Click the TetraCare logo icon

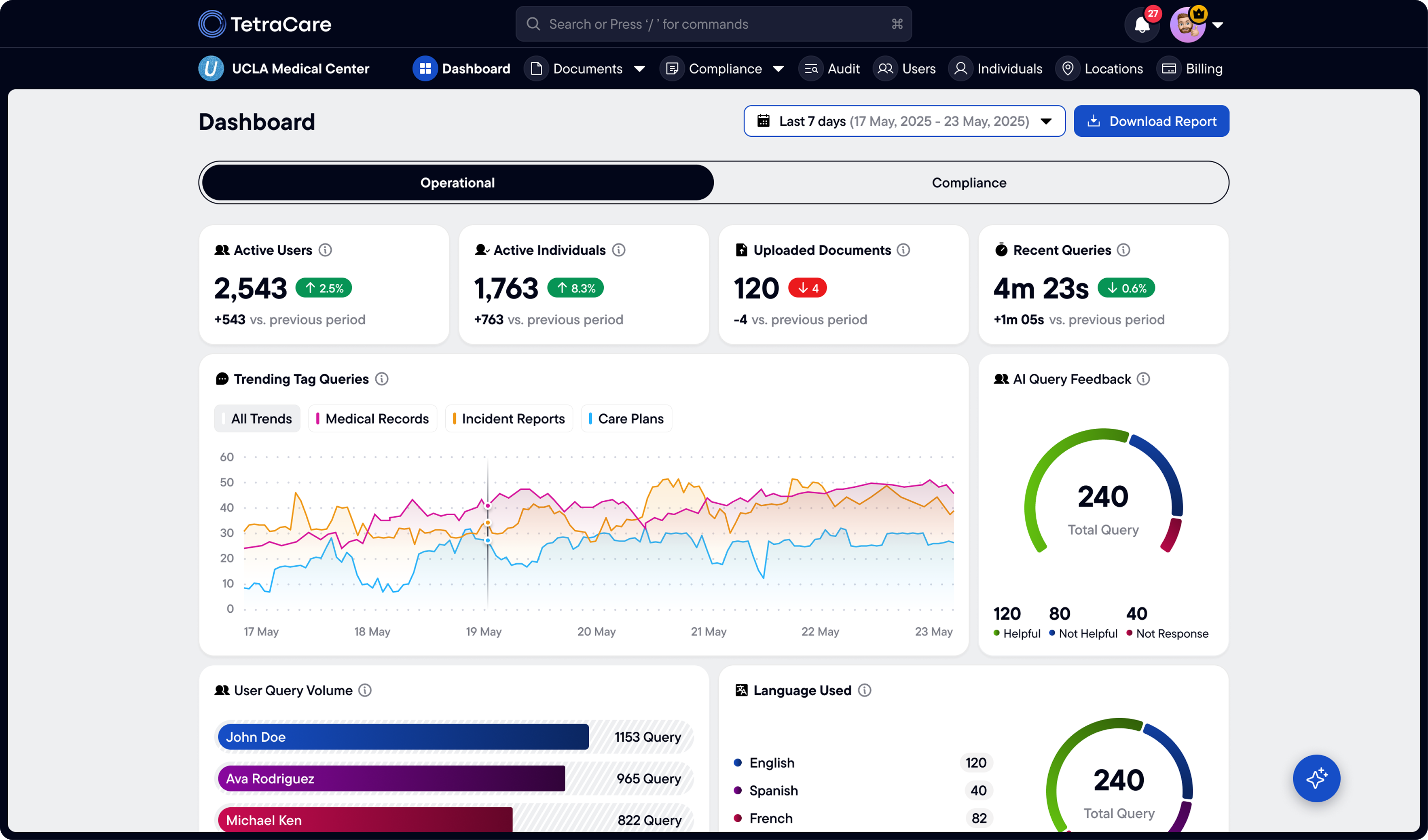point(212,24)
